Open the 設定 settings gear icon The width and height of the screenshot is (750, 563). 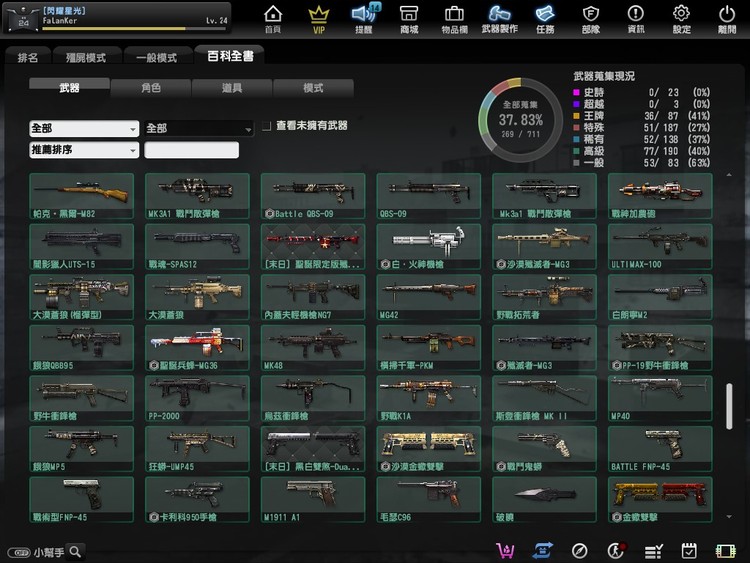681,19
